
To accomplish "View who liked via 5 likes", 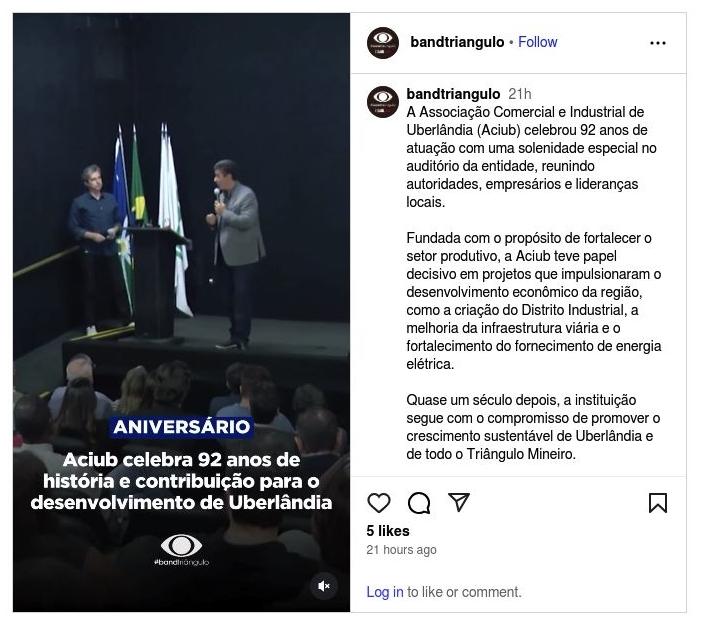I will 388,531.
